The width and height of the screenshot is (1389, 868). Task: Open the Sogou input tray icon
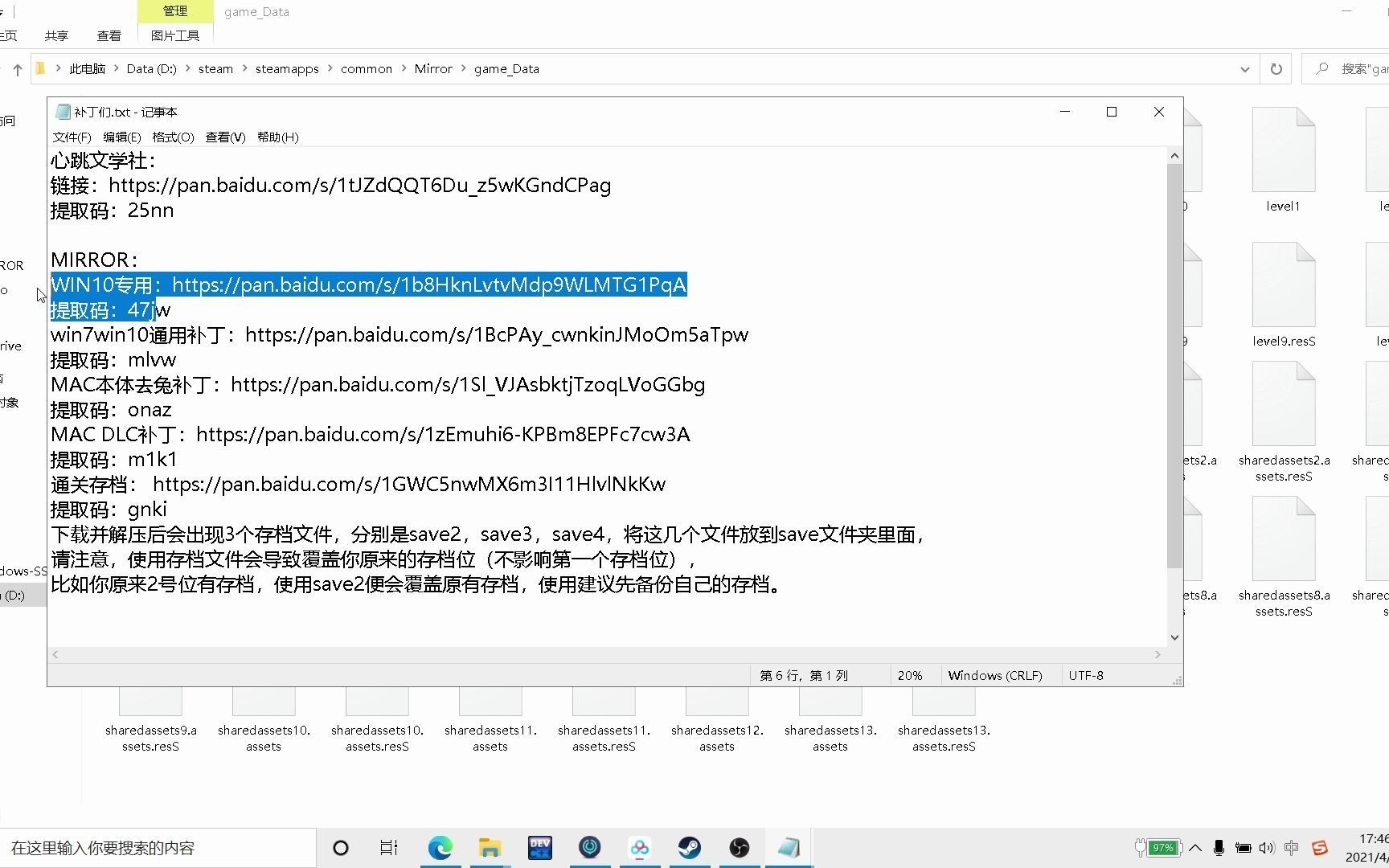coord(1319,848)
